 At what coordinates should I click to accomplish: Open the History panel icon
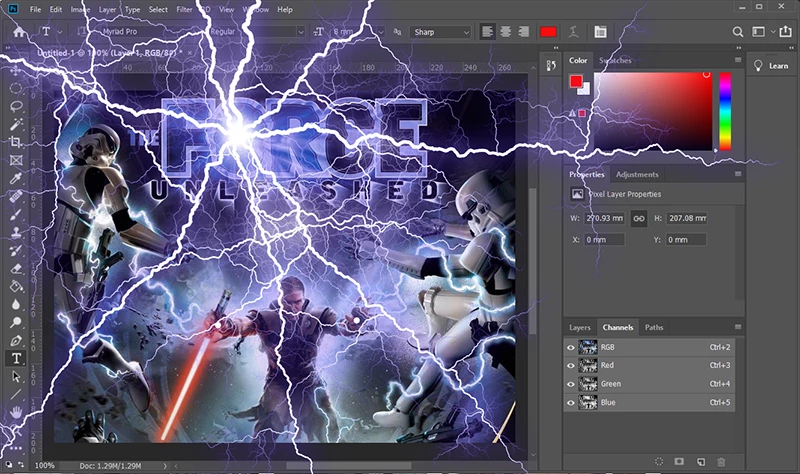551,66
